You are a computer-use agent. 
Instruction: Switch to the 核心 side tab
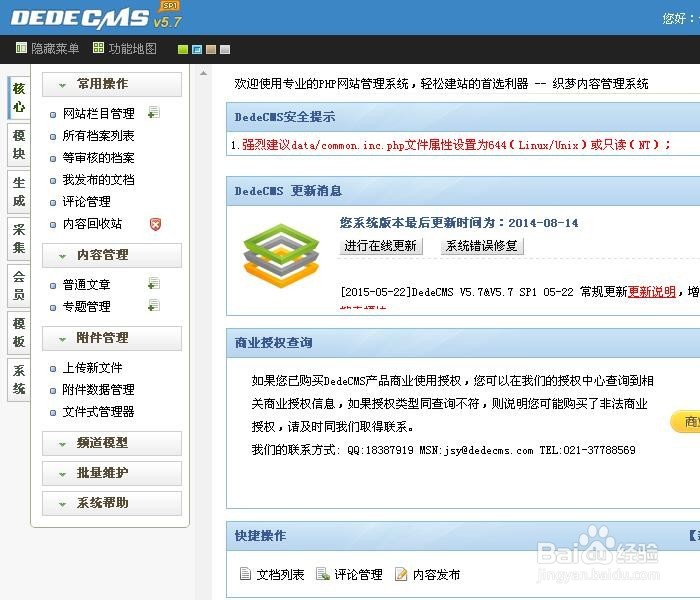pos(19,97)
